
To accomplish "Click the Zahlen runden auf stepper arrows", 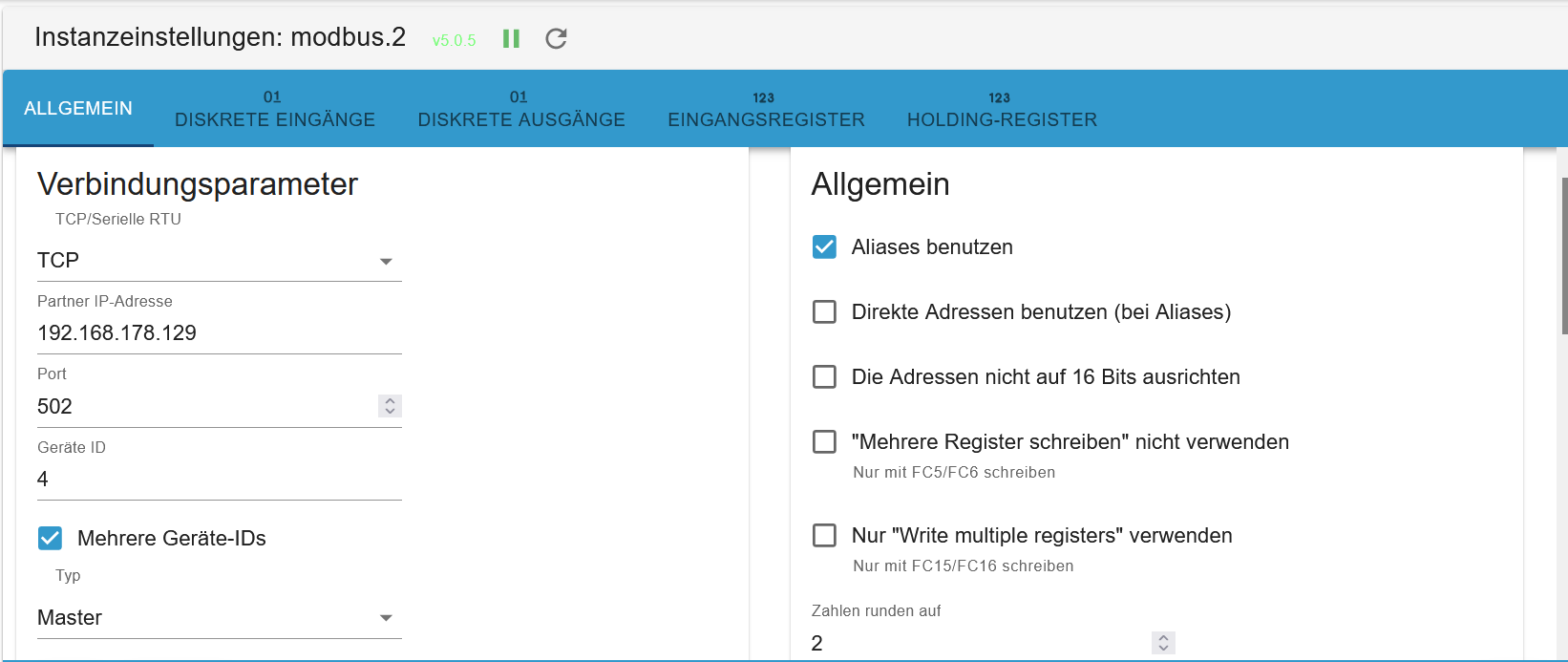I will [x=1163, y=643].
